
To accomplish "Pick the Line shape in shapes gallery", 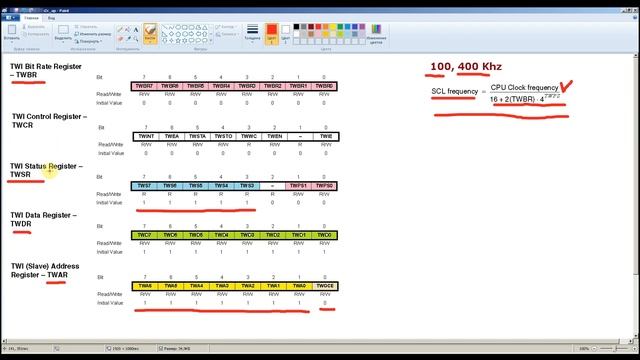I will tap(164, 27).
